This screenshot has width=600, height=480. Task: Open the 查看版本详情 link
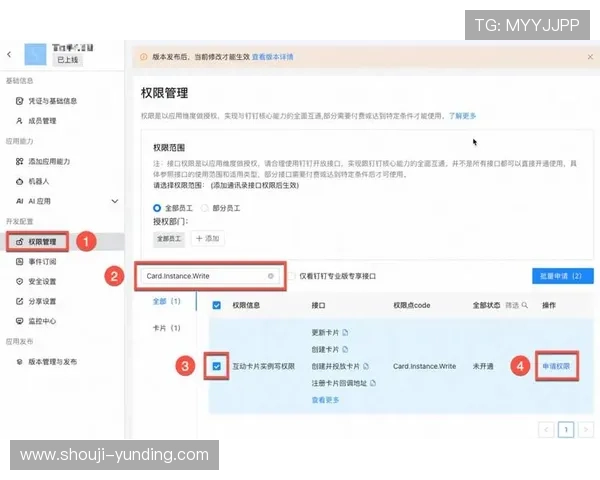click(272, 57)
